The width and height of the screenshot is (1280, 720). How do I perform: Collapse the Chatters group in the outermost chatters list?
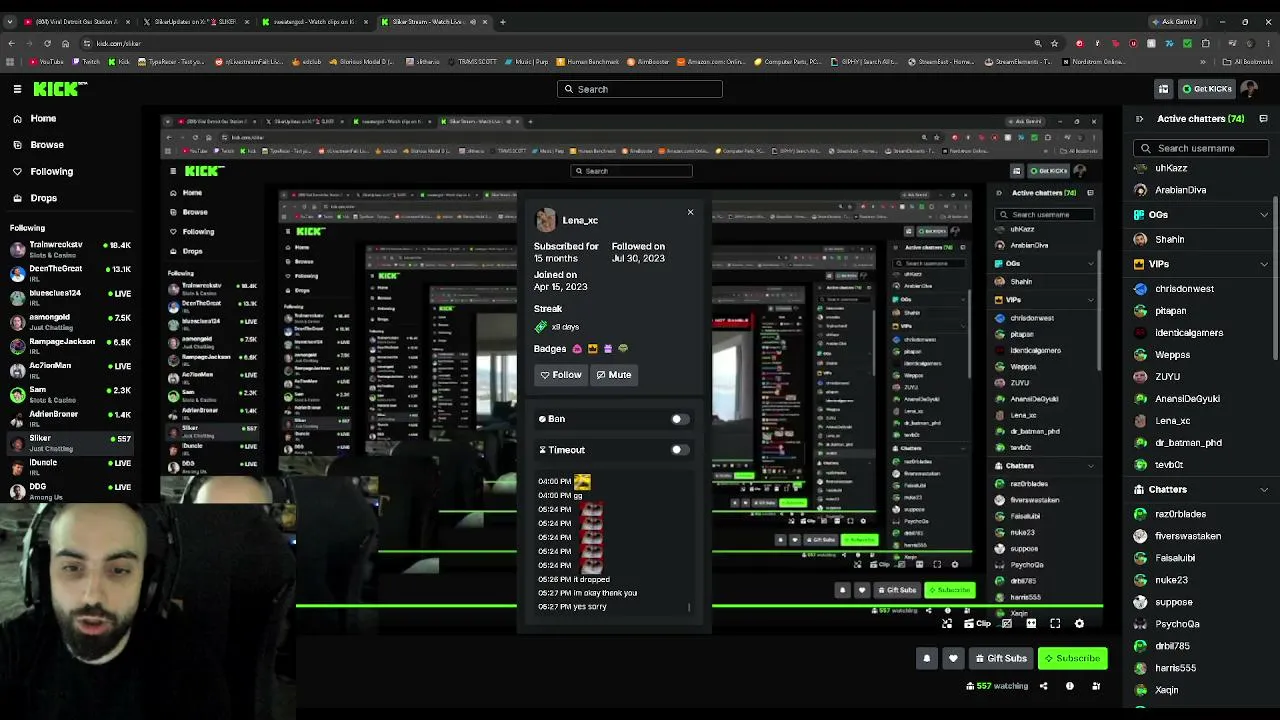click(x=1264, y=490)
